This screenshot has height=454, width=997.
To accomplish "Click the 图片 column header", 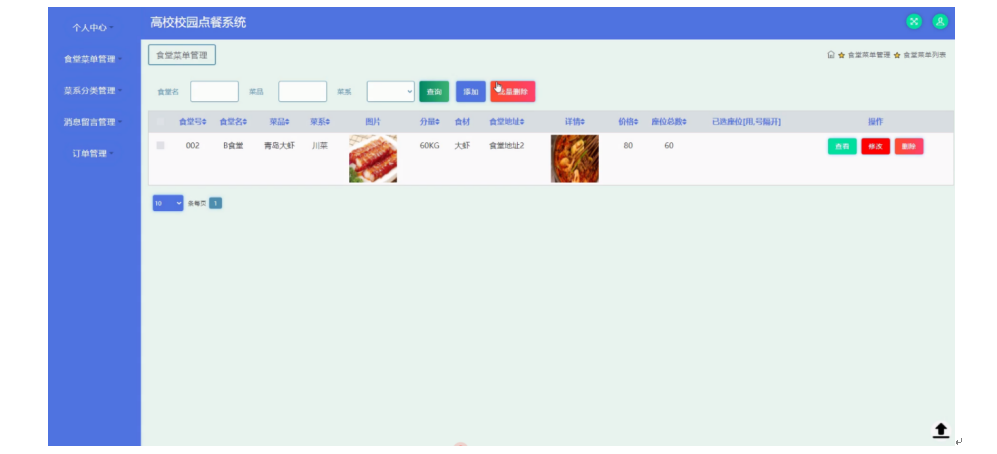I will pos(373,121).
